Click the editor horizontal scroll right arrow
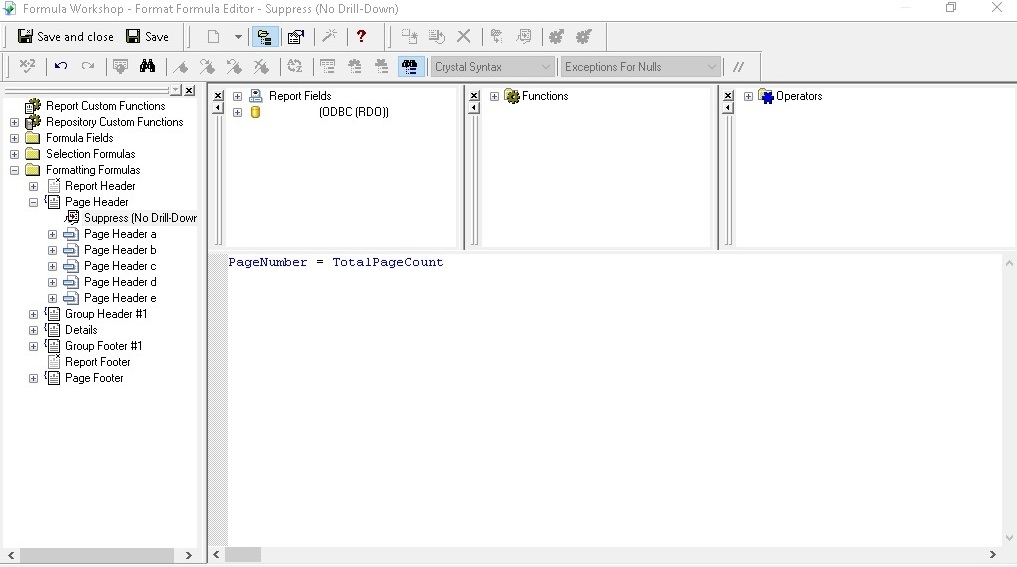The width and height of the screenshot is (1017, 567). pos(992,555)
